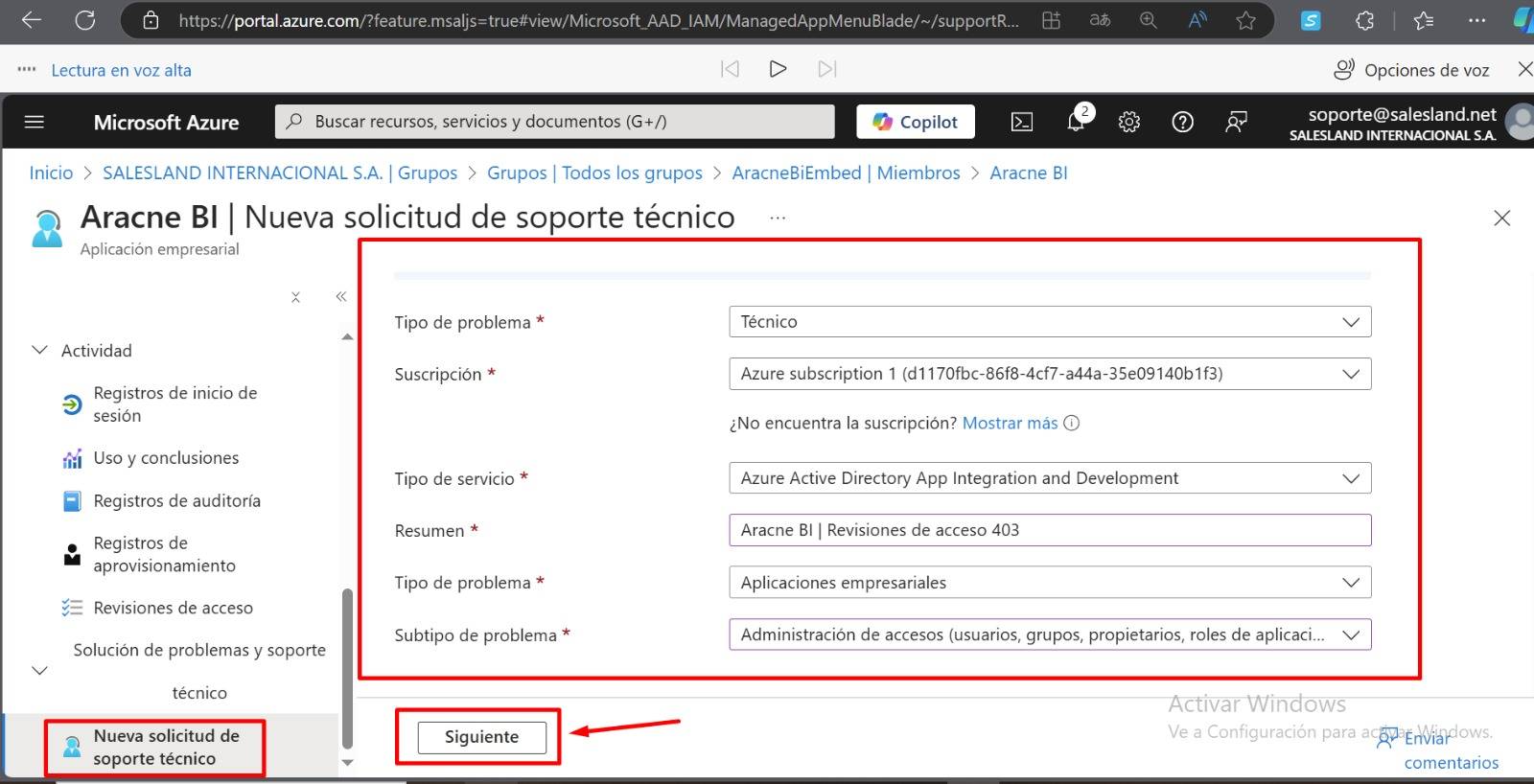
Task: Open SALESLAND INTERNACIONAL S.A. | Grupos breadcrumb
Action: (x=280, y=173)
